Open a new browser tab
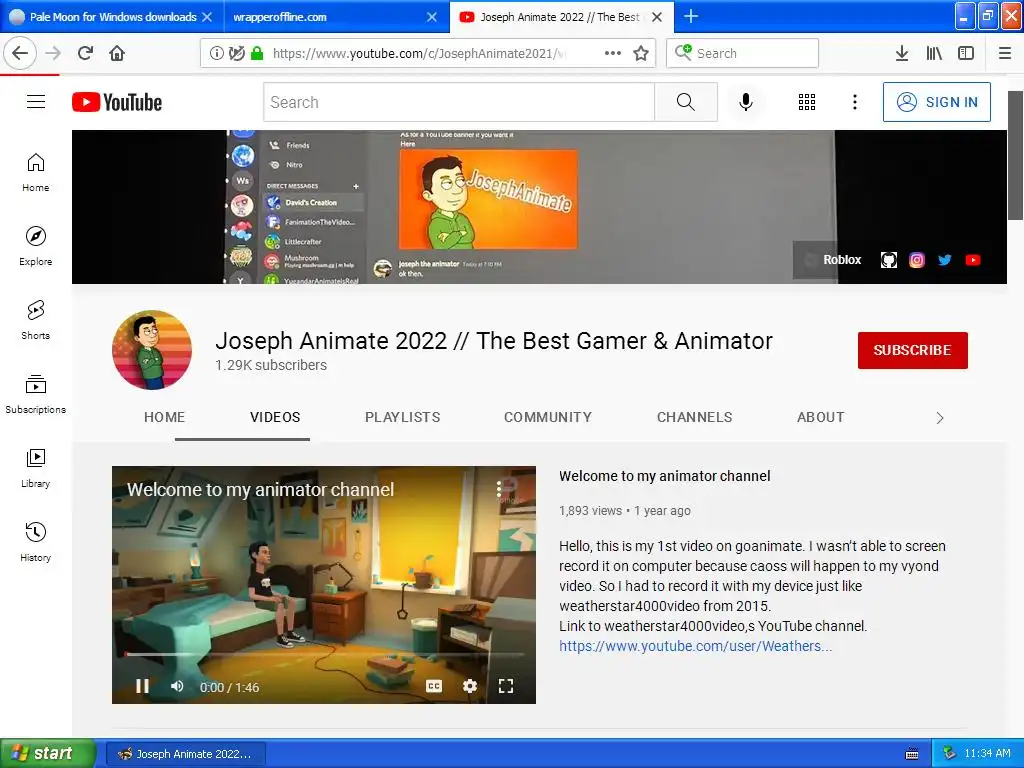The width and height of the screenshot is (1024, 768). click(x=691, y=16)
